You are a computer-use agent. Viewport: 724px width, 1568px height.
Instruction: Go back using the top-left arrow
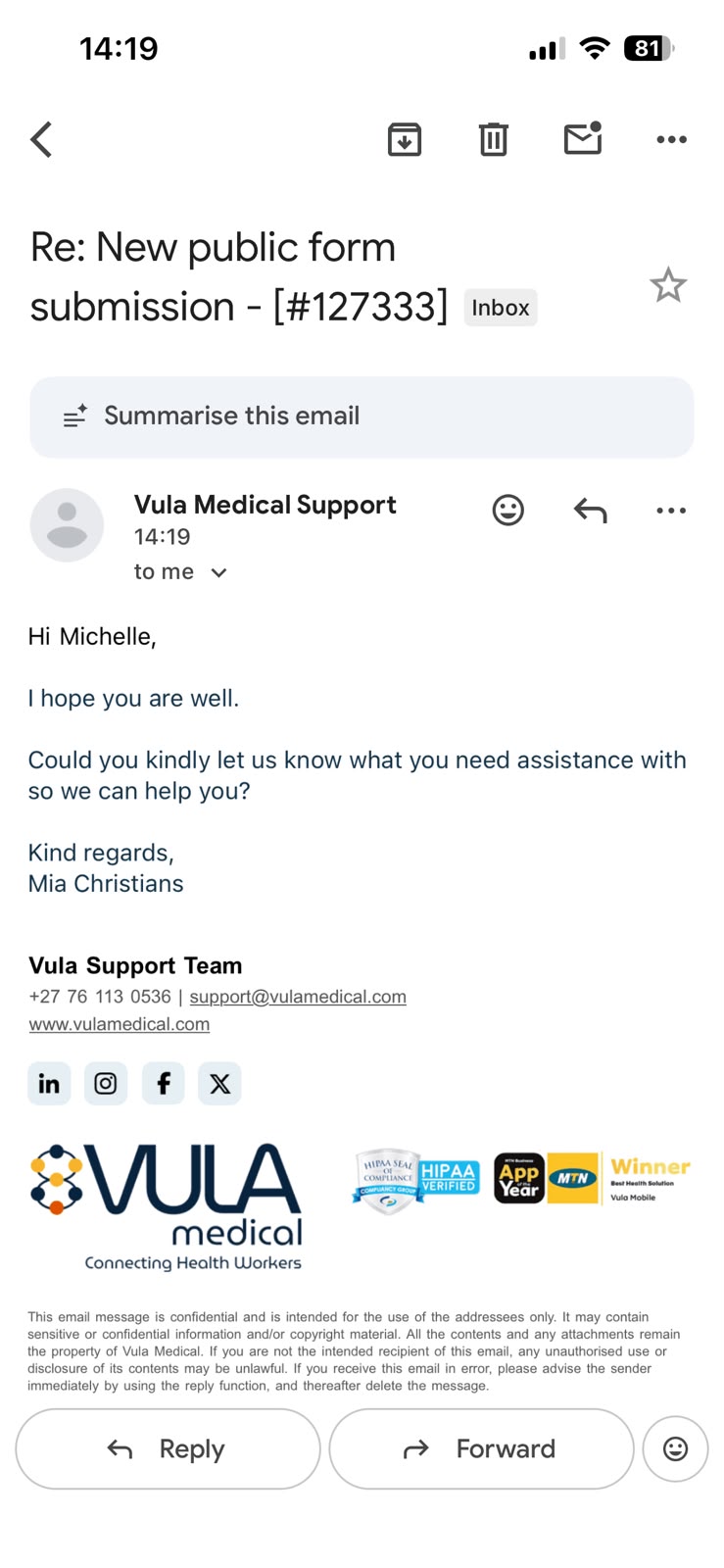41,139
